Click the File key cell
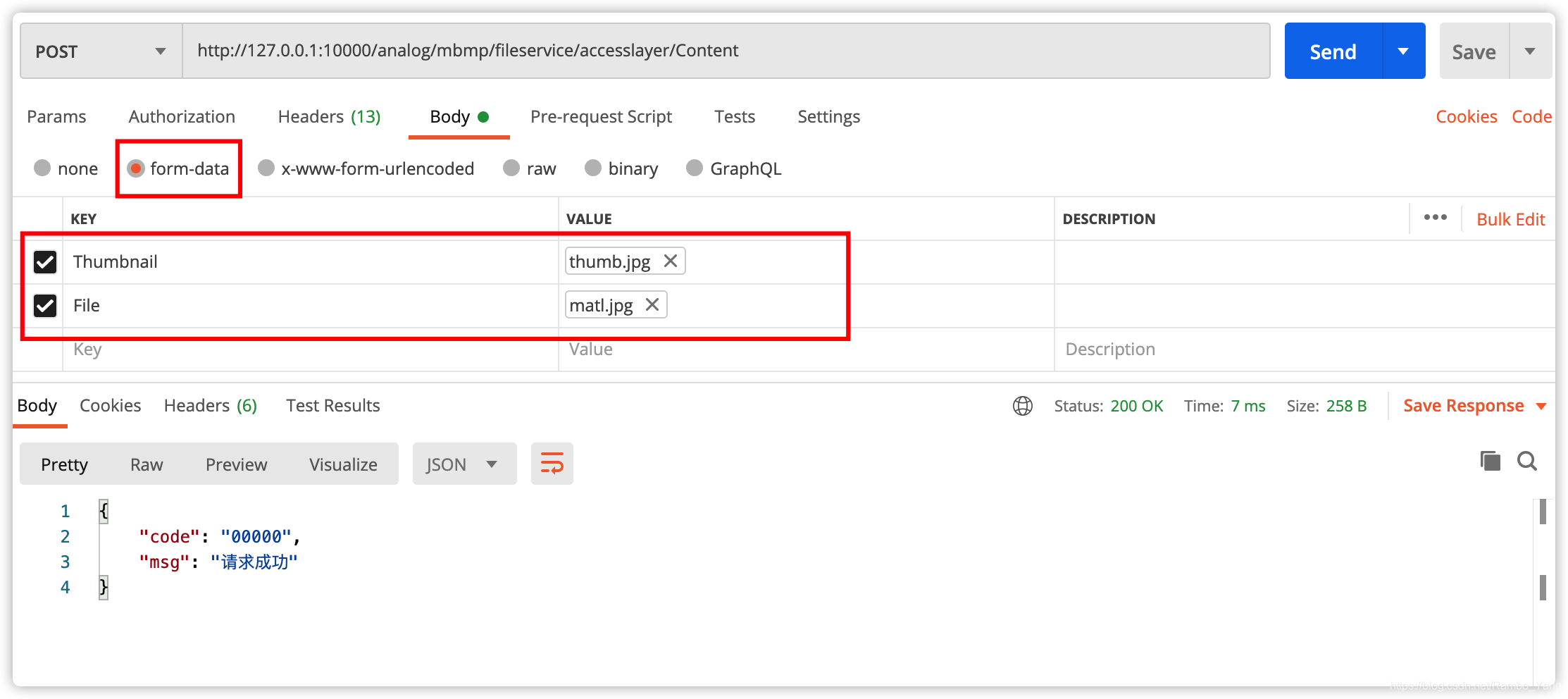 tap(311, 306)
